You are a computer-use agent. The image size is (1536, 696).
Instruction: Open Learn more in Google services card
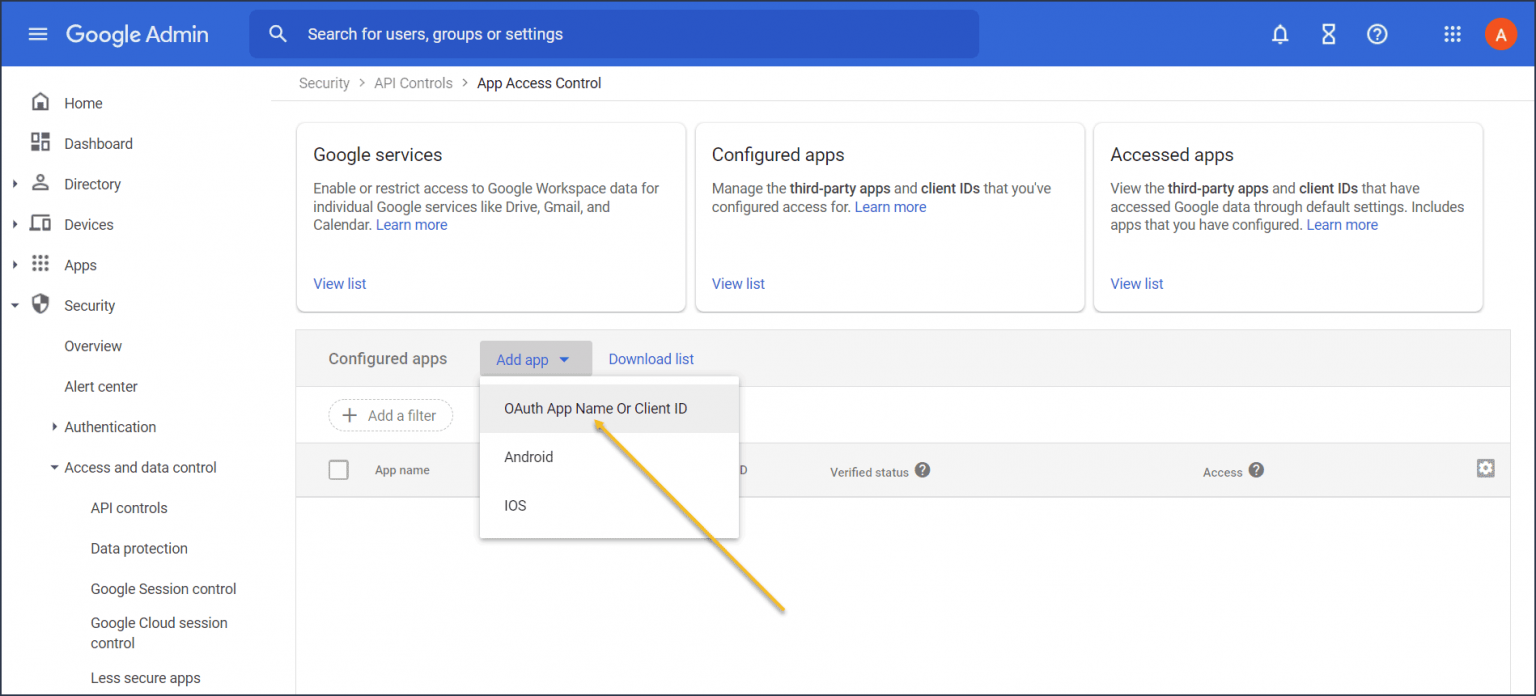pos(412,225)
